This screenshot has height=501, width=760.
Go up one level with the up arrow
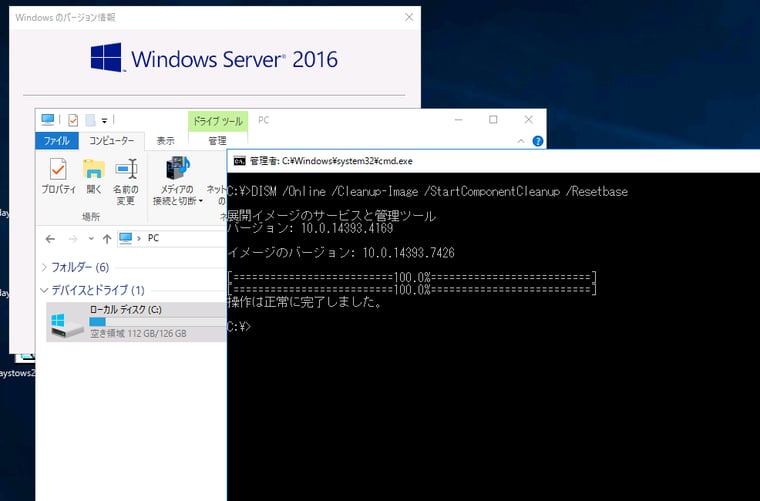coord(107,239)
